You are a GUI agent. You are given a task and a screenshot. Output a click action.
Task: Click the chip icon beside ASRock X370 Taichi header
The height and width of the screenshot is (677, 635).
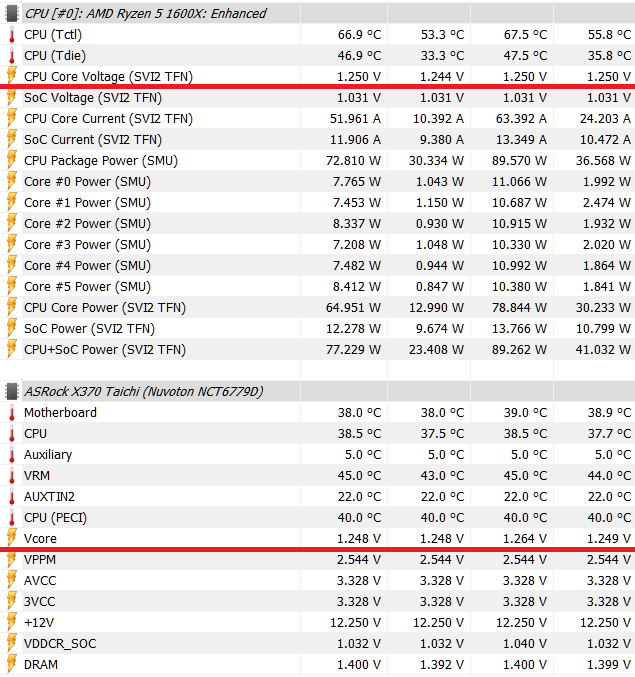point(12,391)
